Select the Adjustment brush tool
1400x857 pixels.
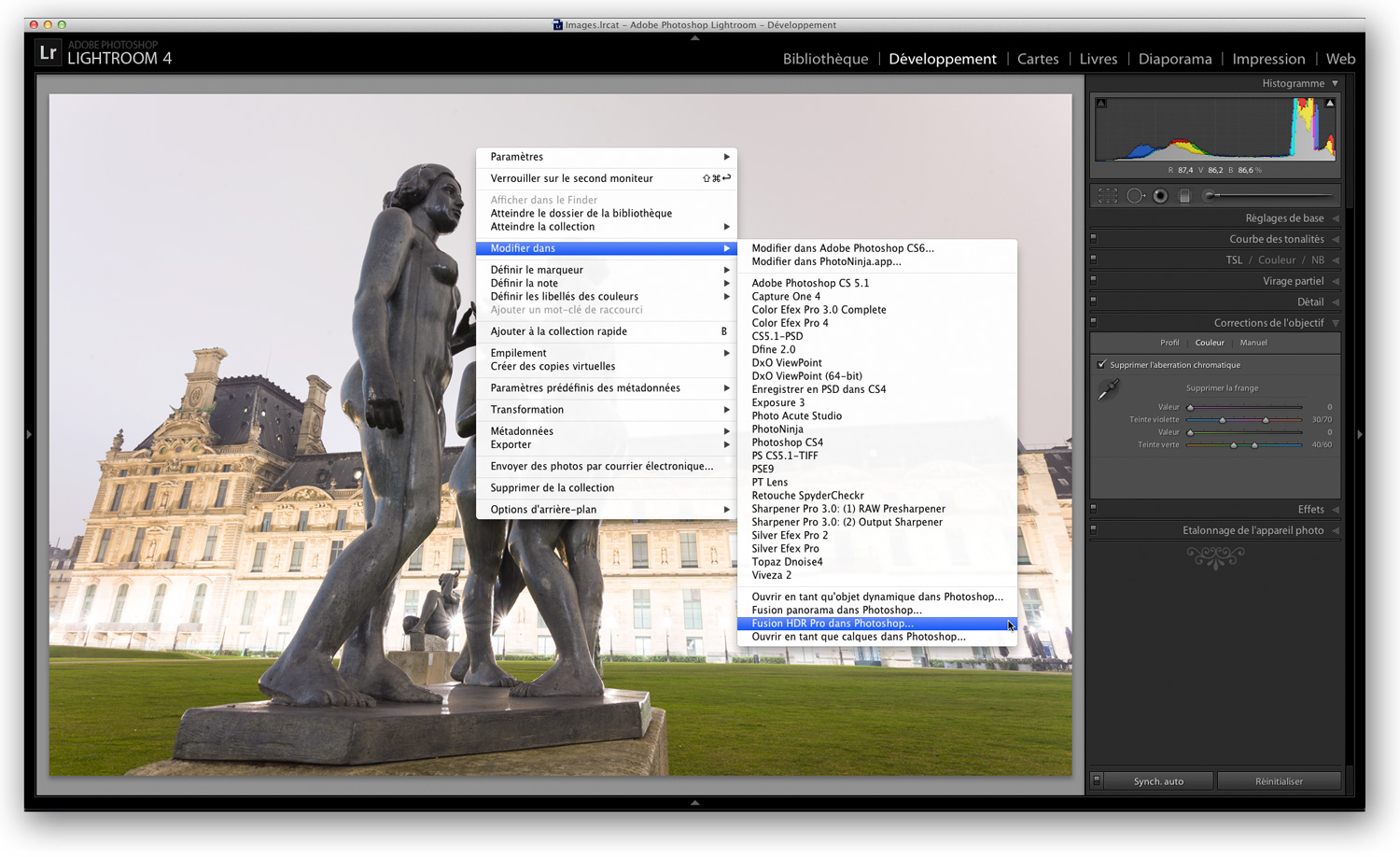1210,196
